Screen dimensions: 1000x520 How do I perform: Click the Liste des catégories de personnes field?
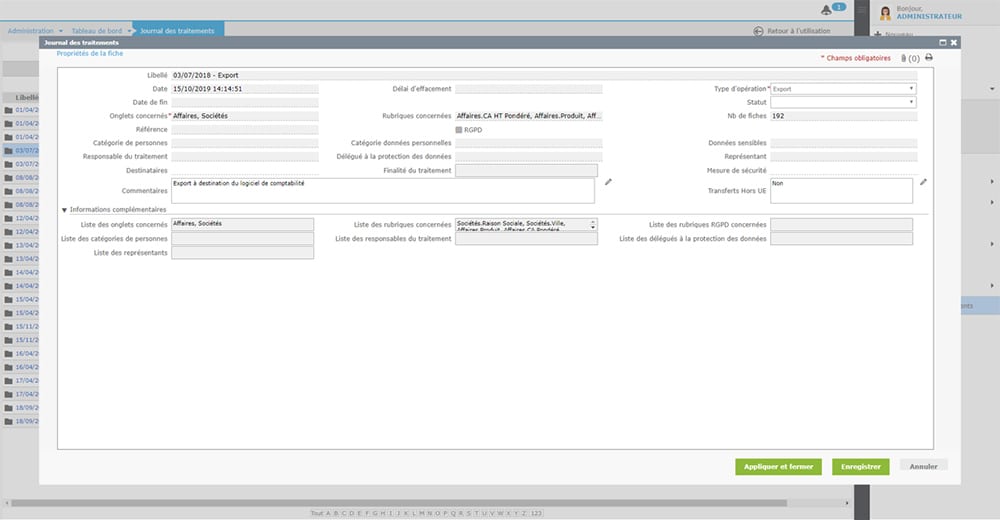[x=242, y=239]
